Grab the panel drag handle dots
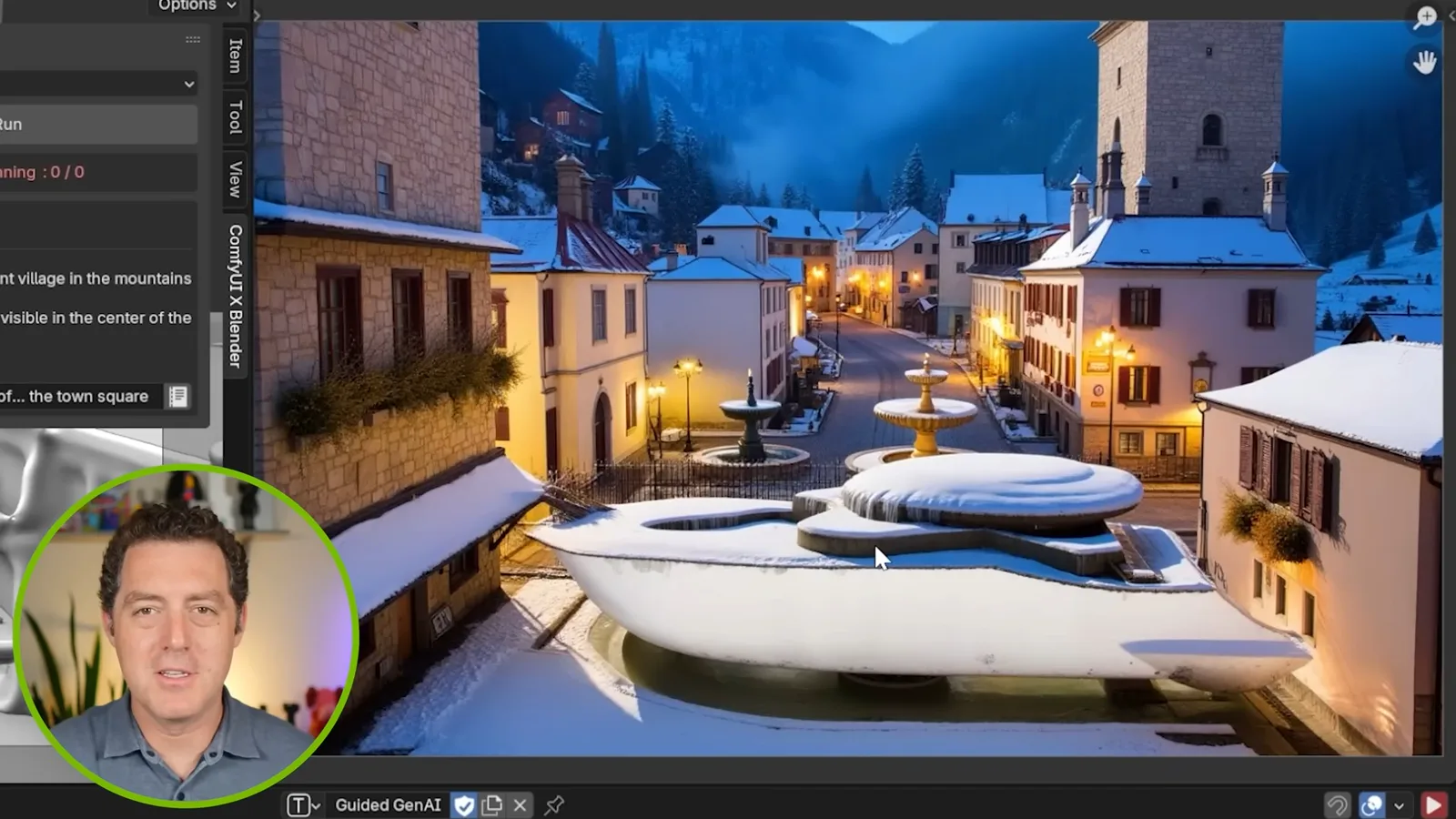 pos(193,39)
